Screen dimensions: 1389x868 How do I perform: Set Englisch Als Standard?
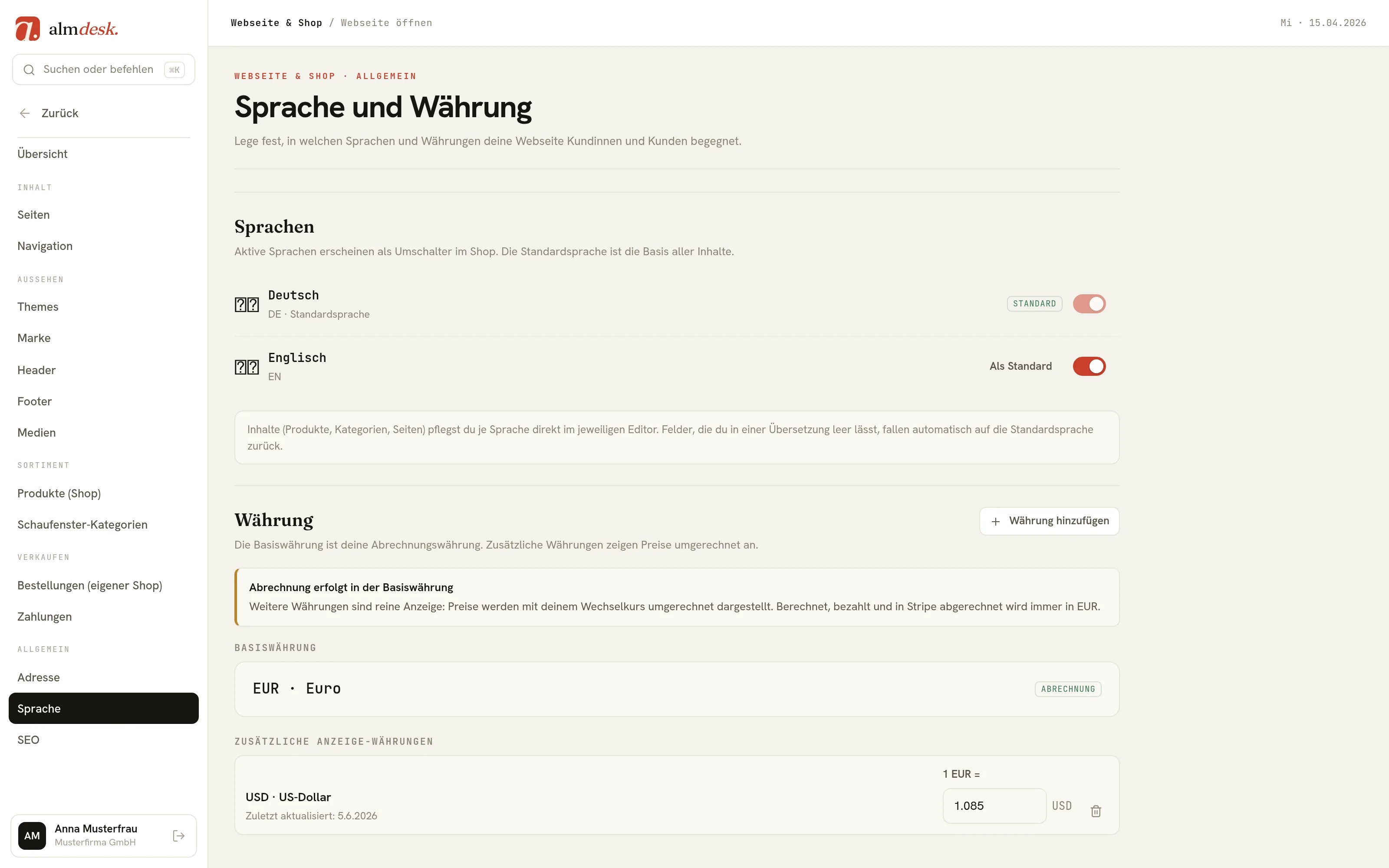[1020, 366]
